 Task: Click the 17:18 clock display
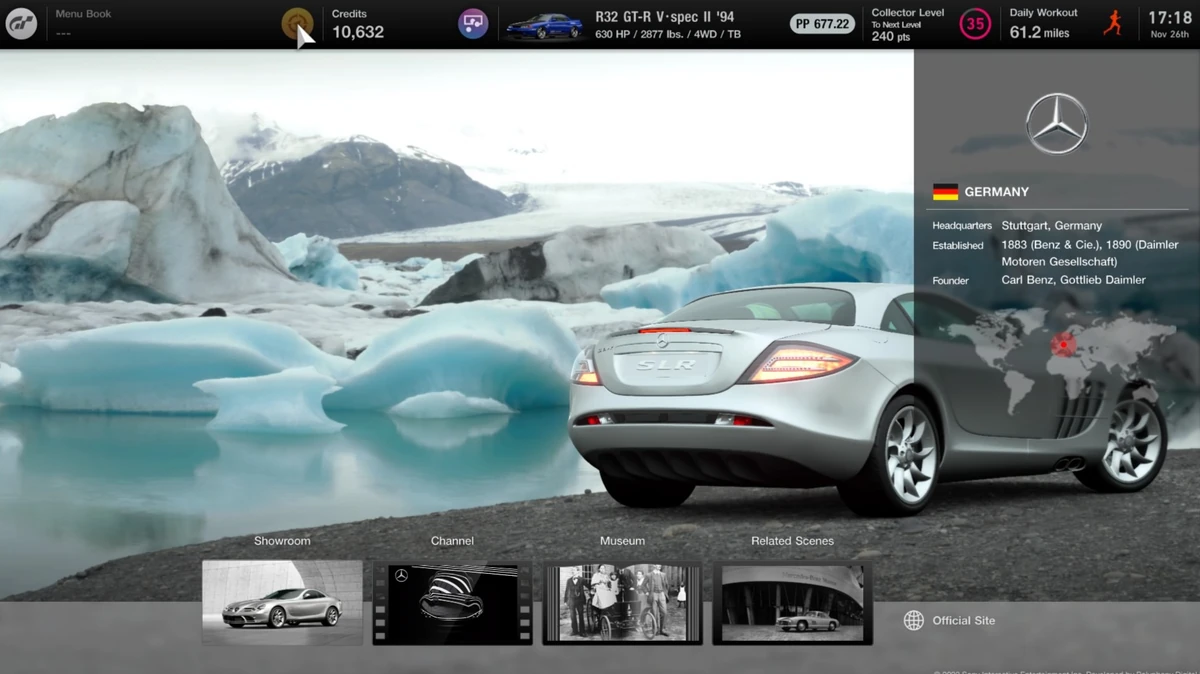coord(1169,18)
